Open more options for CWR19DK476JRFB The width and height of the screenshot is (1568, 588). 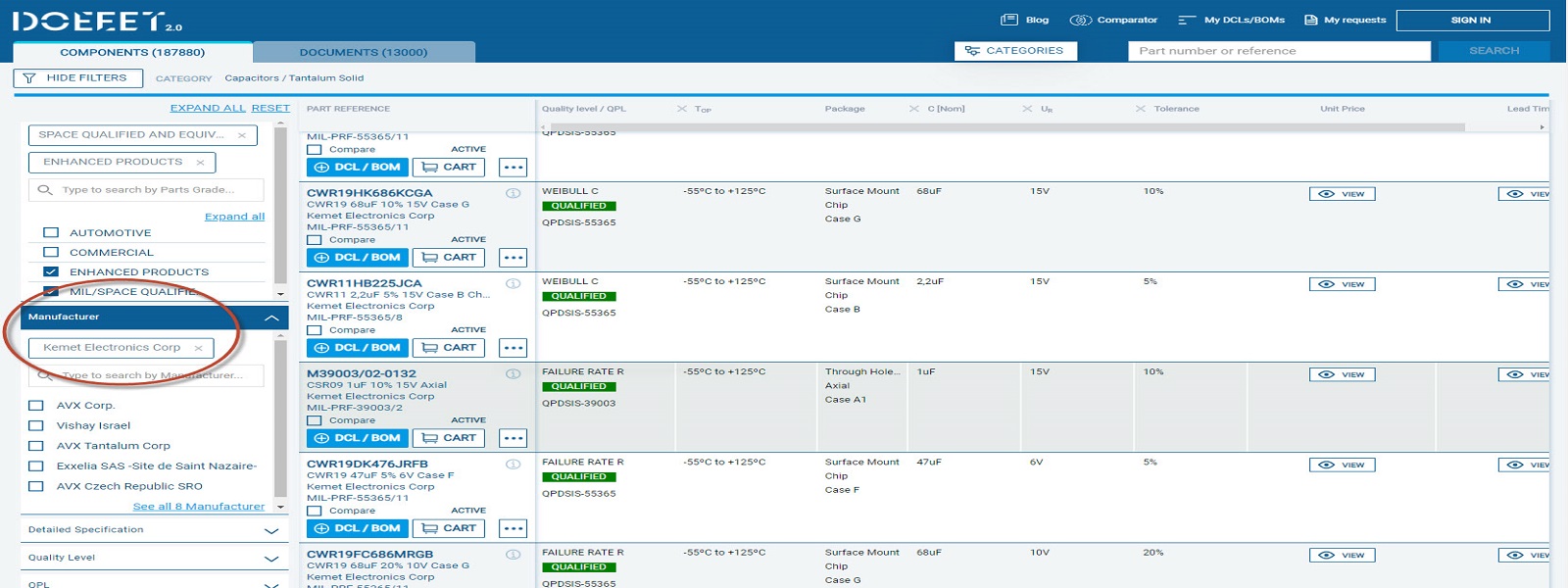coord(514,528)
